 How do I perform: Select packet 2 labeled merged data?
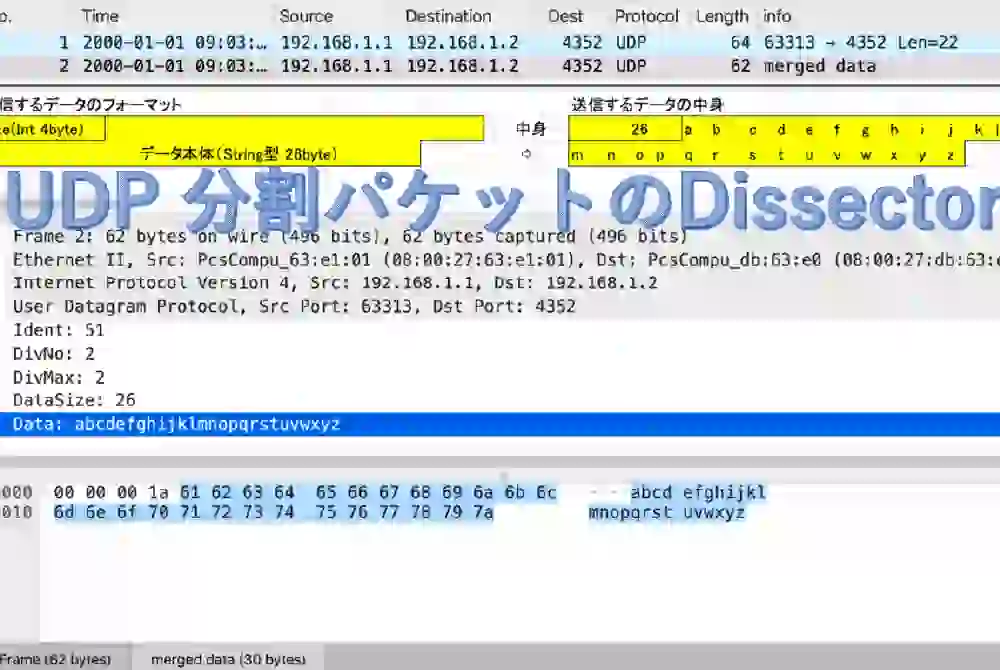(500, 66)
